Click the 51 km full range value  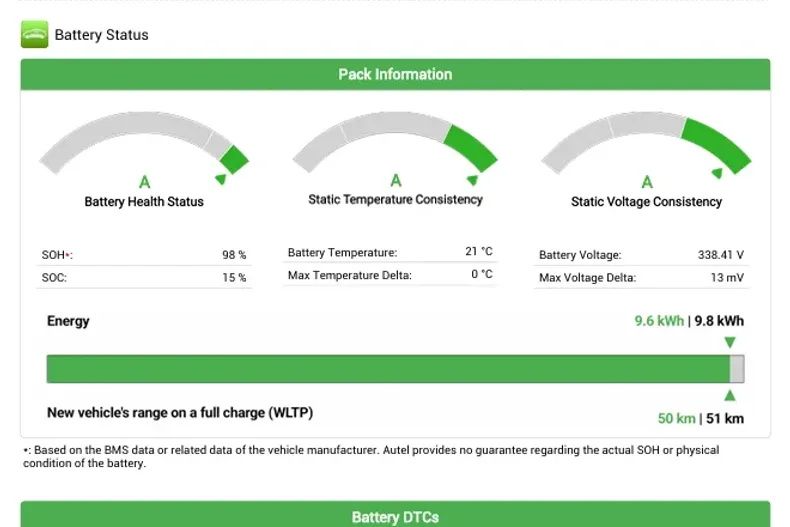pyautogui.click(x=725, y=419)
